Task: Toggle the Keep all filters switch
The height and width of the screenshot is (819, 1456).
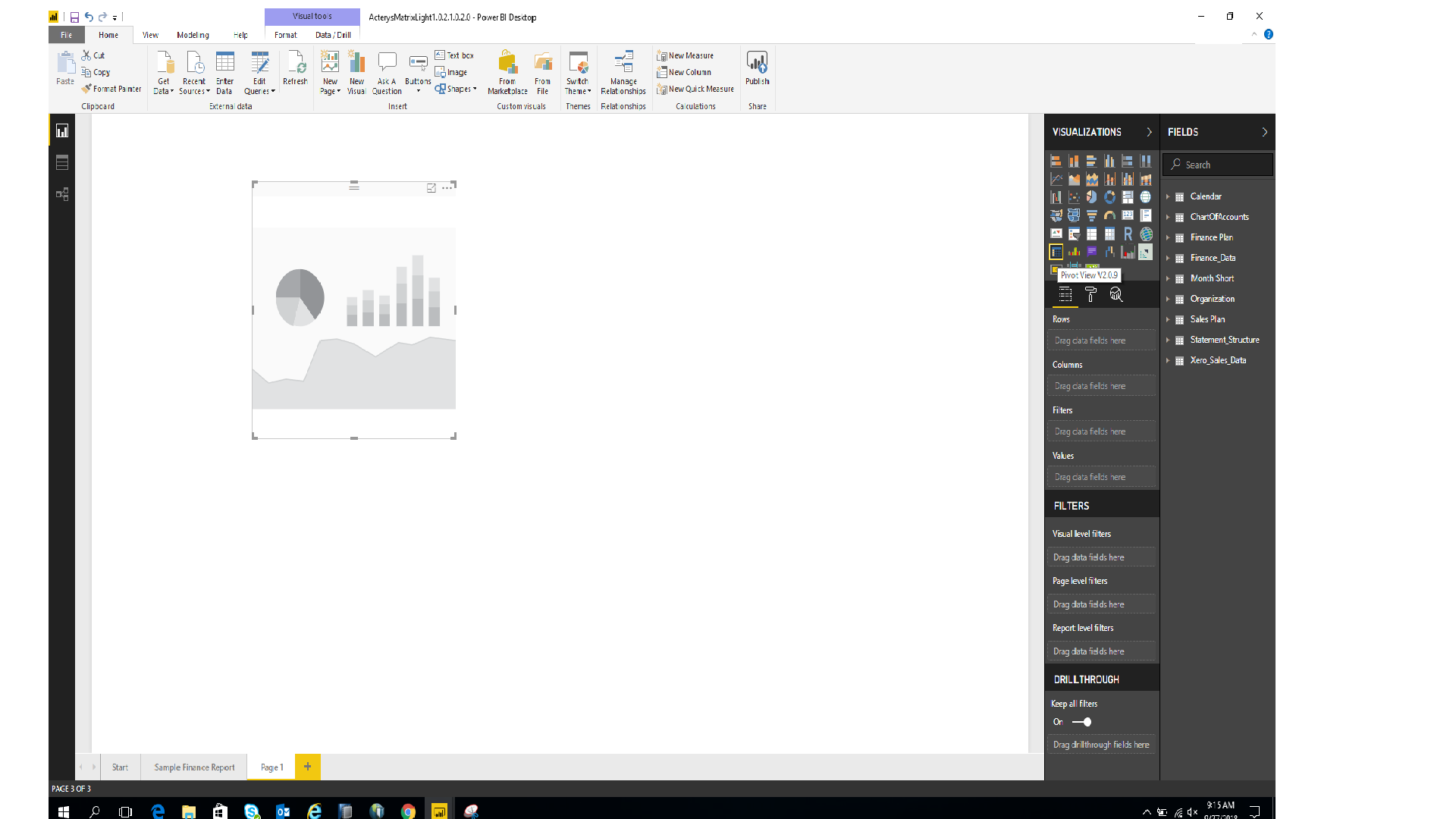Action: [1082, 722]
